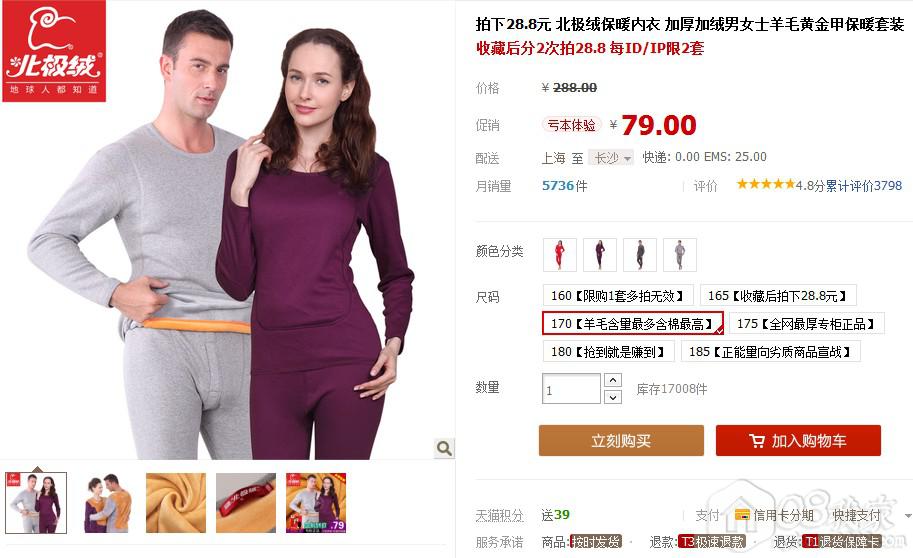Click the magnifier zoom icon on product image
This screenshot has height=558, width=913.
click(444, 448)
